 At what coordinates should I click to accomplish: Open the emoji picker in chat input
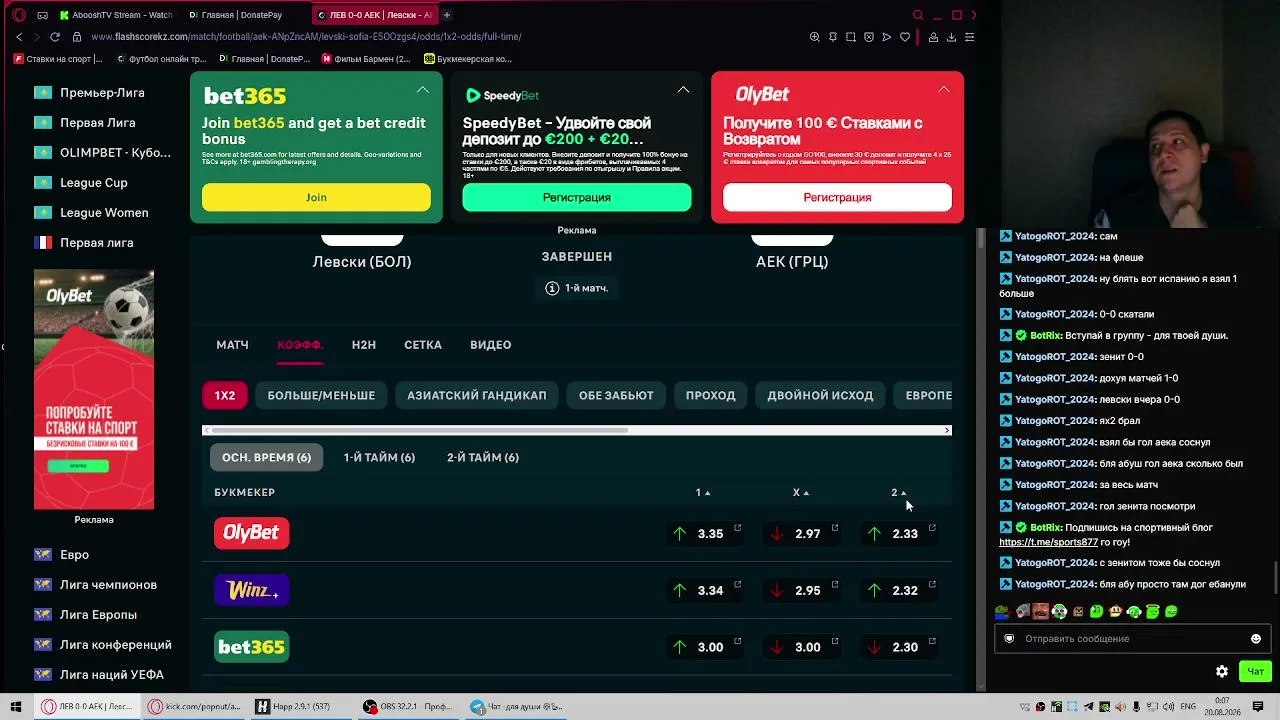click(1256, 639)
